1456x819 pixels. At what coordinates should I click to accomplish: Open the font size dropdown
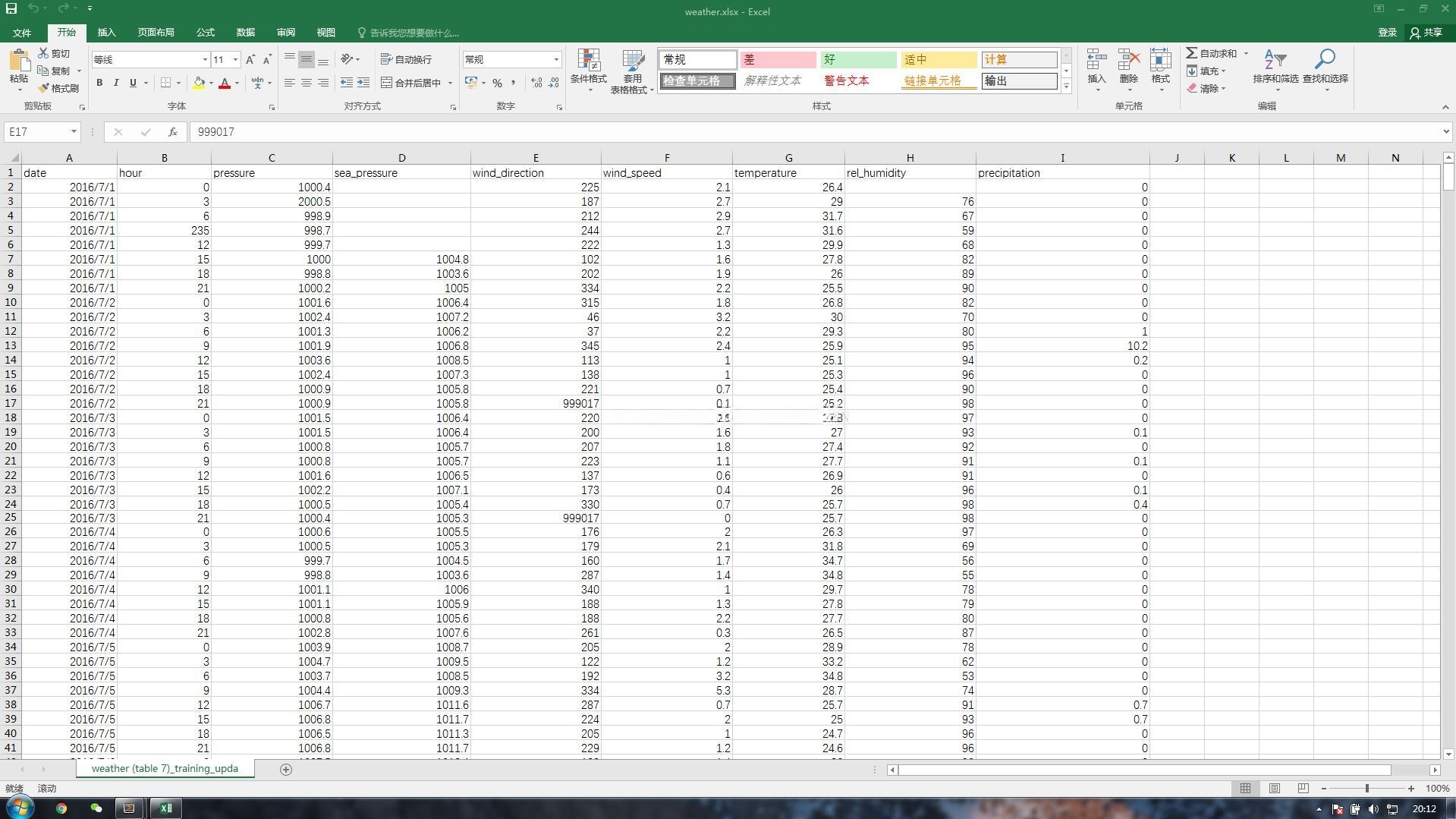pos(236,59)
